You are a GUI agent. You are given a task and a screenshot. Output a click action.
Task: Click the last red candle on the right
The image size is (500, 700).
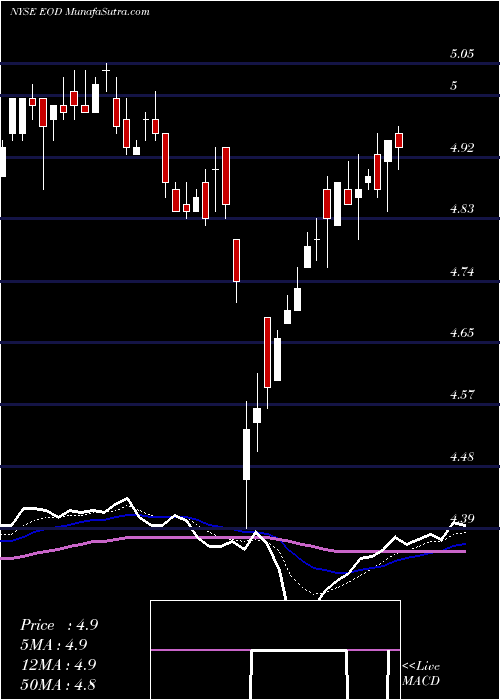click(399, 140)
